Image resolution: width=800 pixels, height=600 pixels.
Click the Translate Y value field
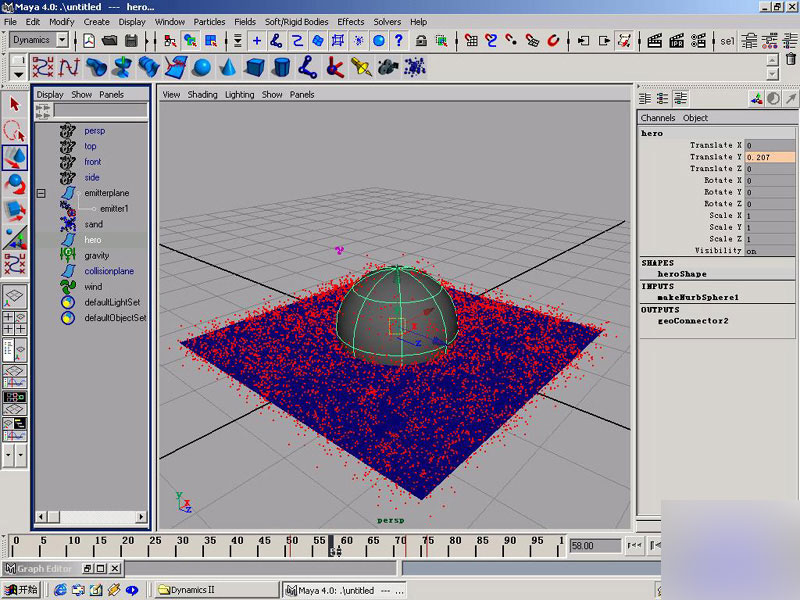769,157
